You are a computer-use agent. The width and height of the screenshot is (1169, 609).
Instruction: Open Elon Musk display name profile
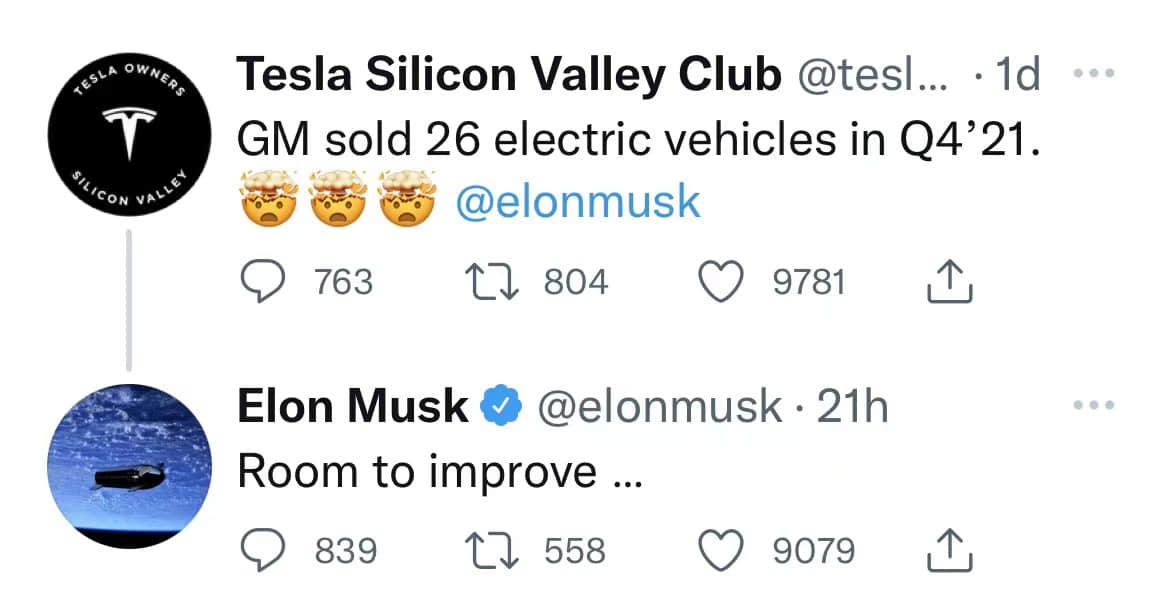[353, 406]
